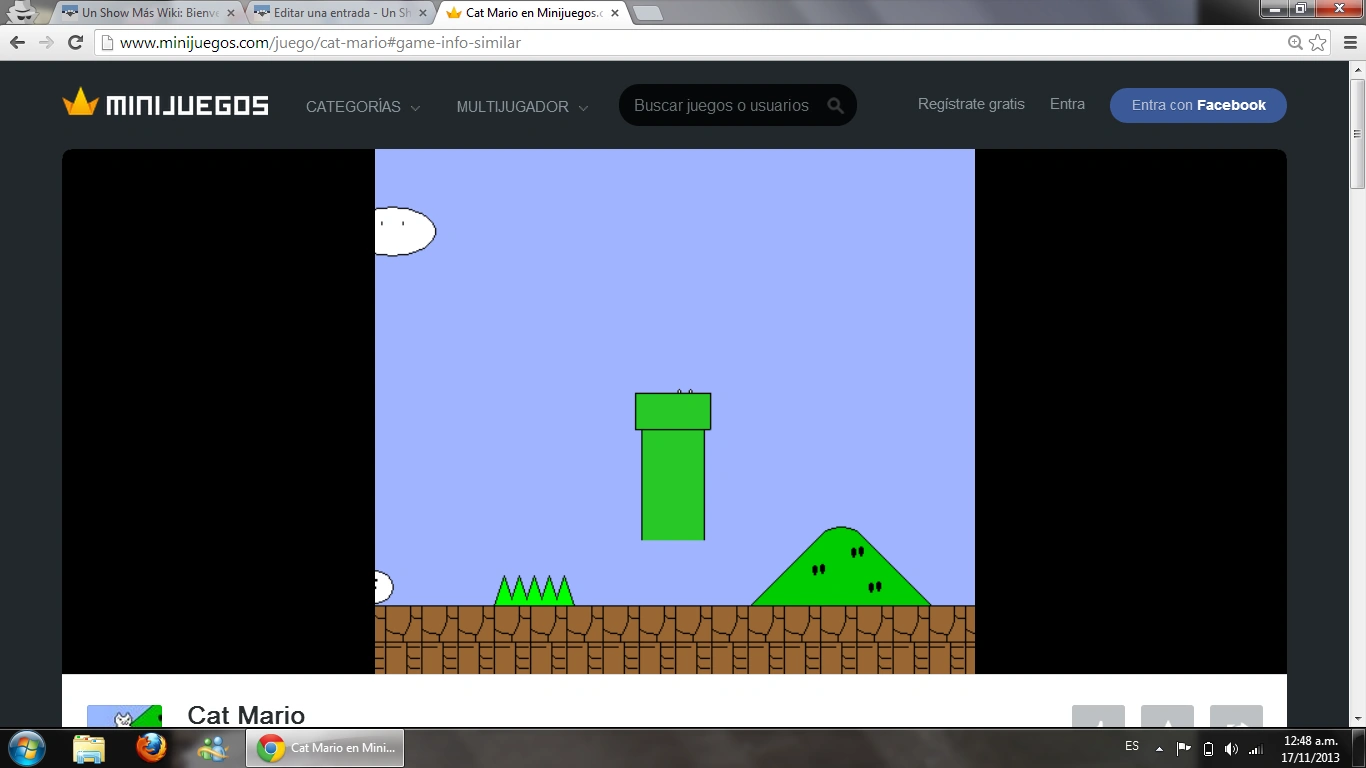This screenshot has height=768, width=1366.
Task: Click the Cat Mario game title
Action: click(x=246, y=715)
